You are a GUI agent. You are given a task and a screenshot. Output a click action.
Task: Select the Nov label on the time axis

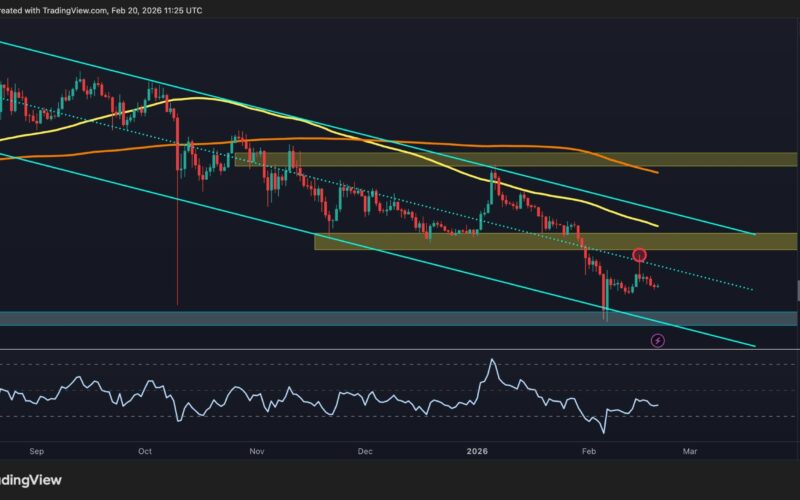[x=257, y=451]
